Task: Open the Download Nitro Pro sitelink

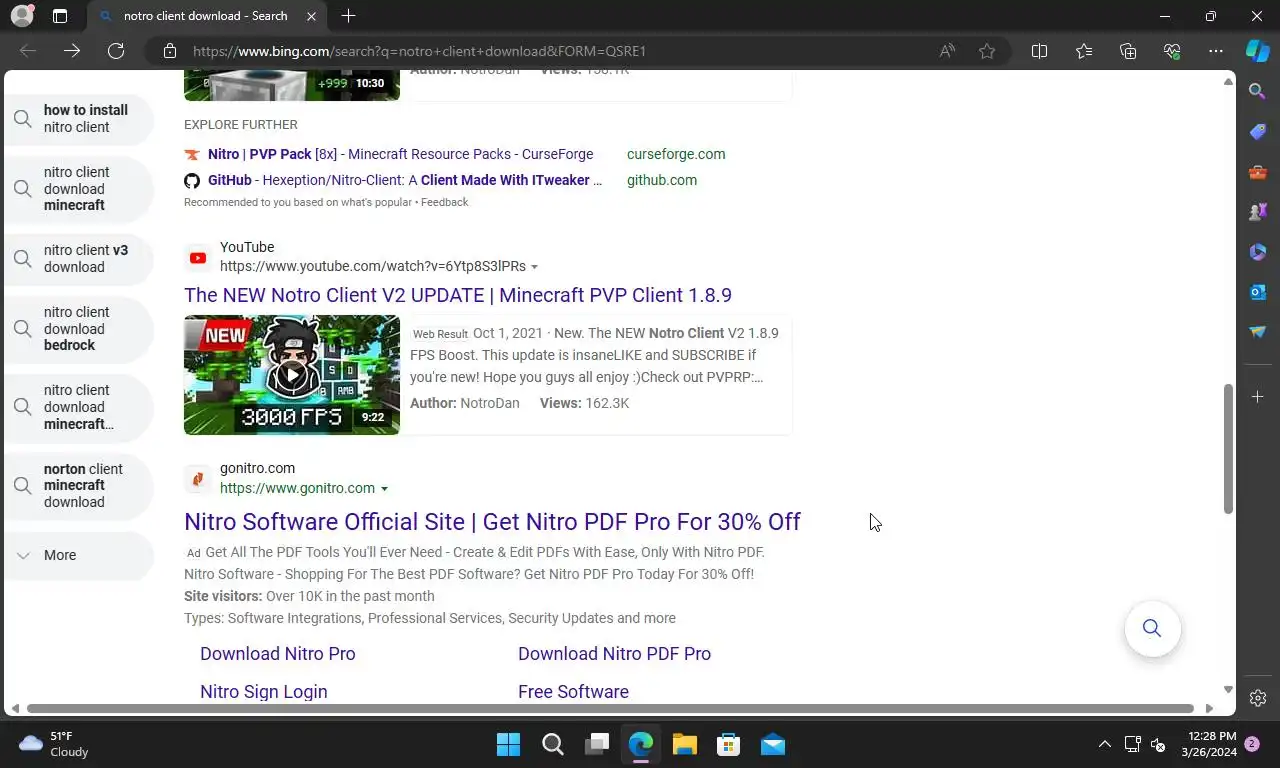Action: coord(278,654)
